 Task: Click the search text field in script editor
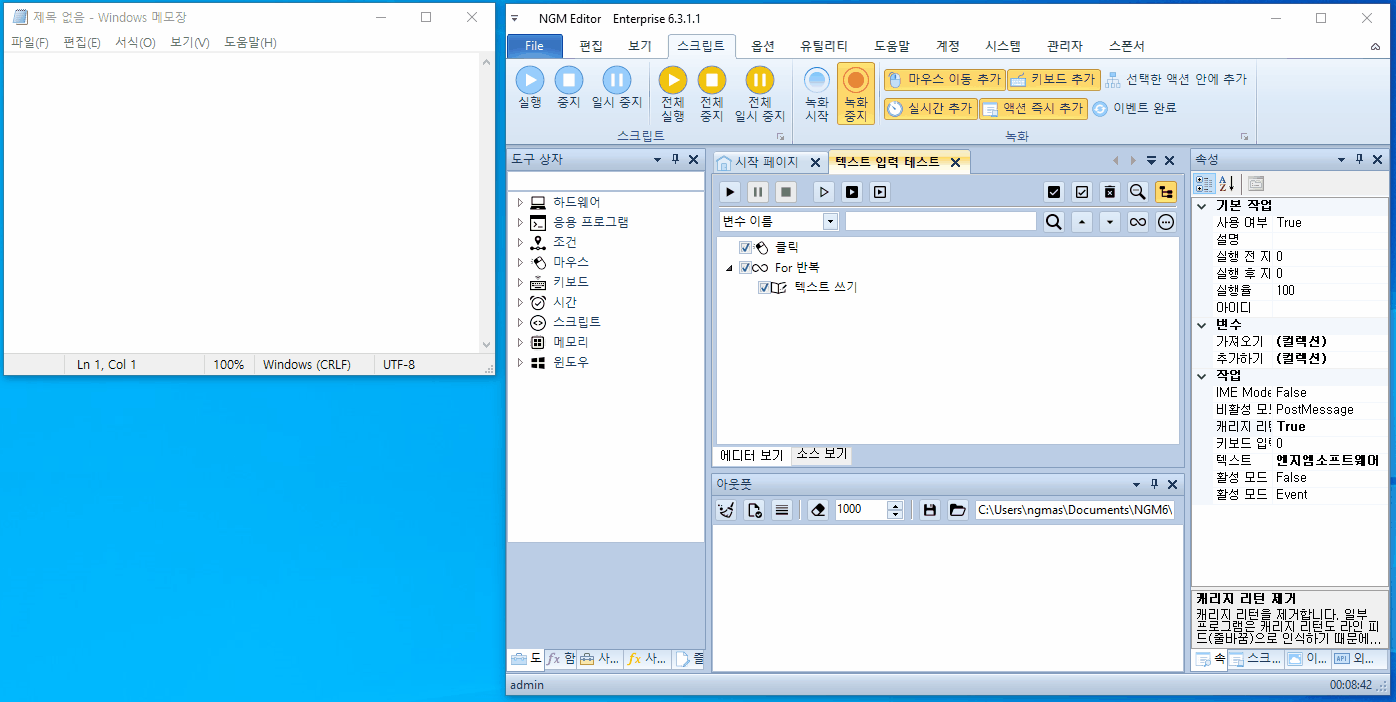941,222
